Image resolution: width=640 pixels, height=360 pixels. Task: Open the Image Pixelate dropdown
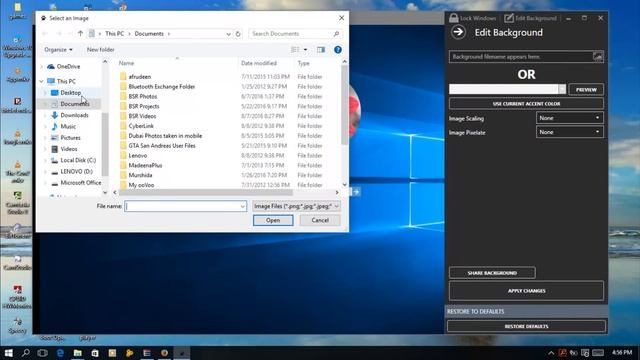[x=570, y=132]
